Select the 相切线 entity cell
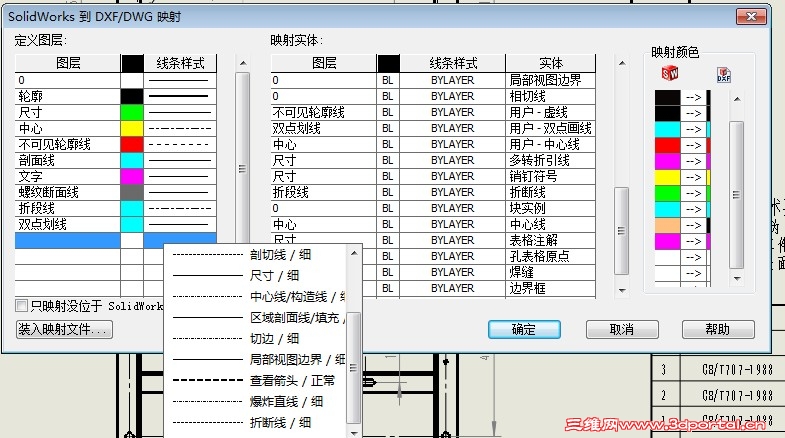This screenshot has width=785, height=438. pos(551,96)
